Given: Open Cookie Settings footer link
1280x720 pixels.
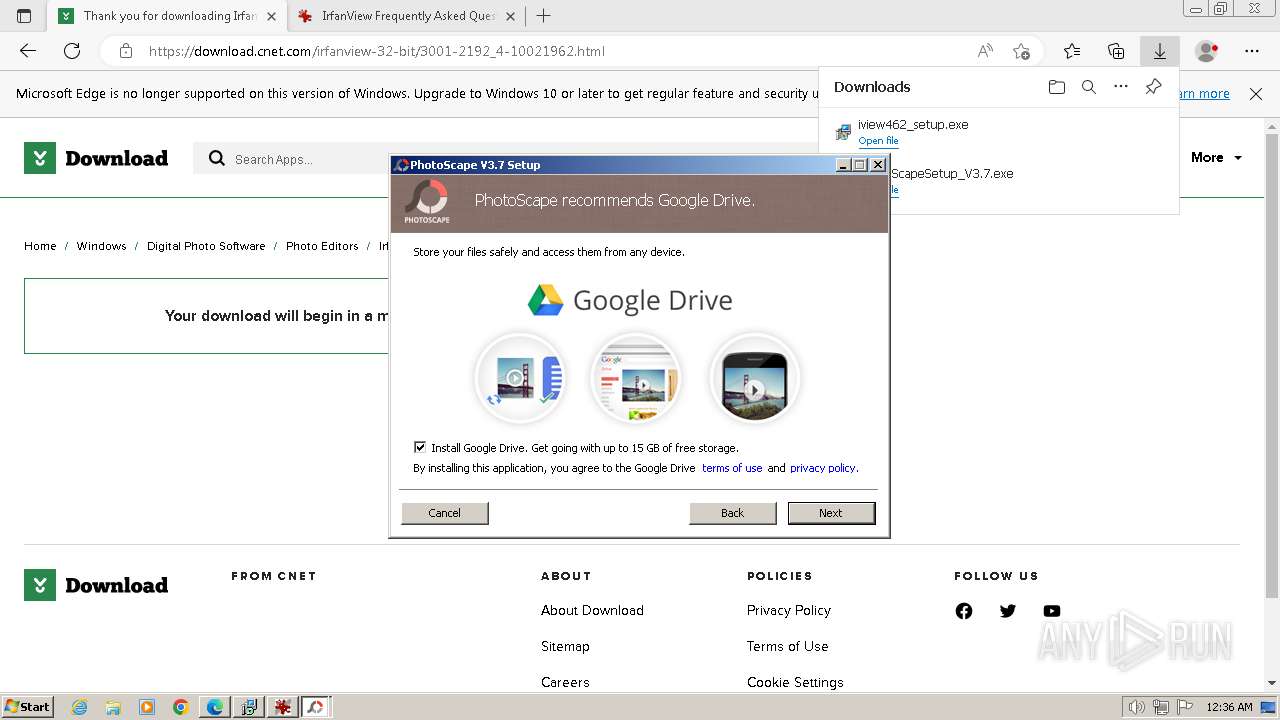Looking at the screenshot, I should pyautogui.click(x=795, y=682).
